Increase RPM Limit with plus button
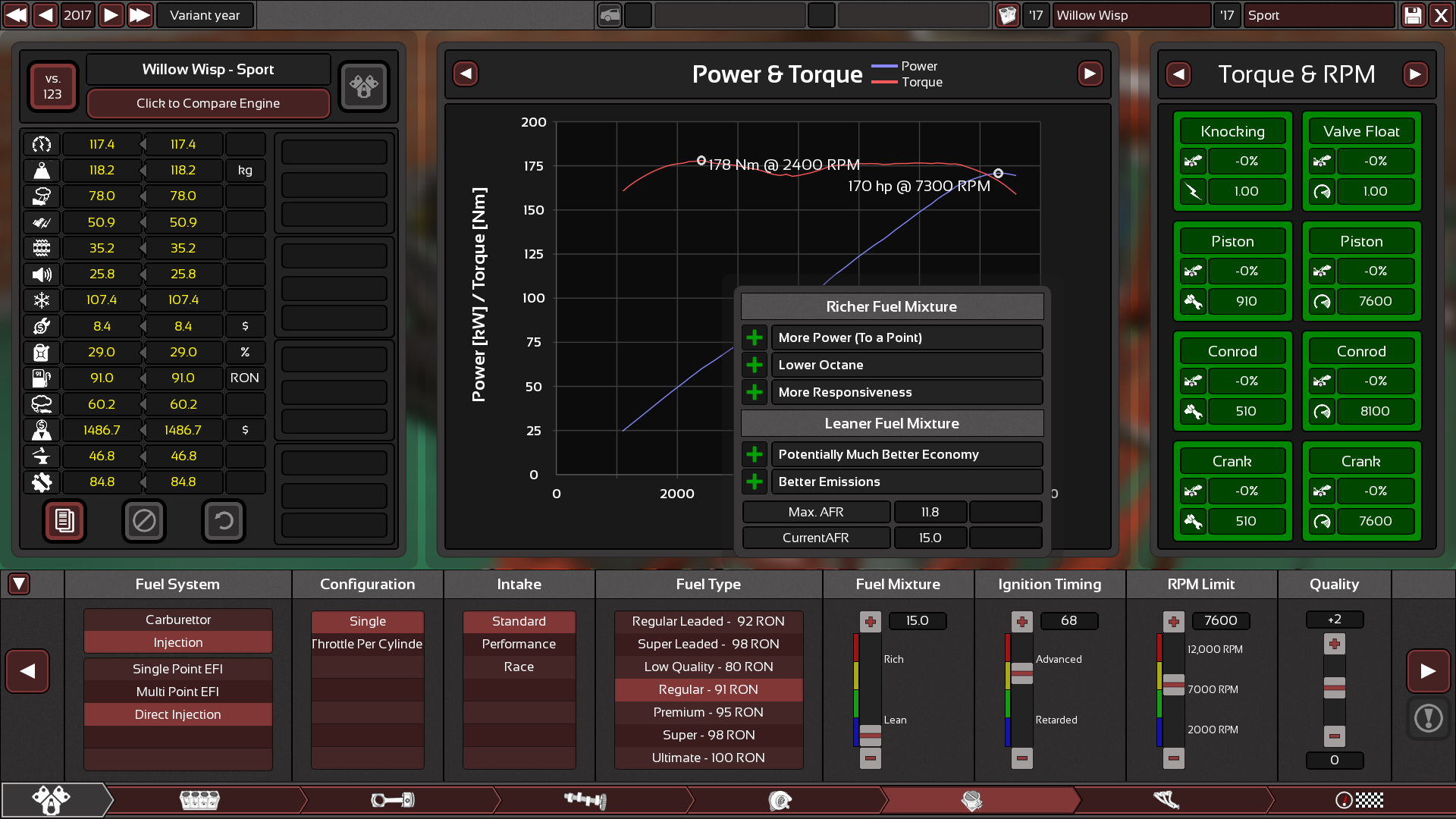Viewport: 1456px width, 819px height. point(1173,622)
